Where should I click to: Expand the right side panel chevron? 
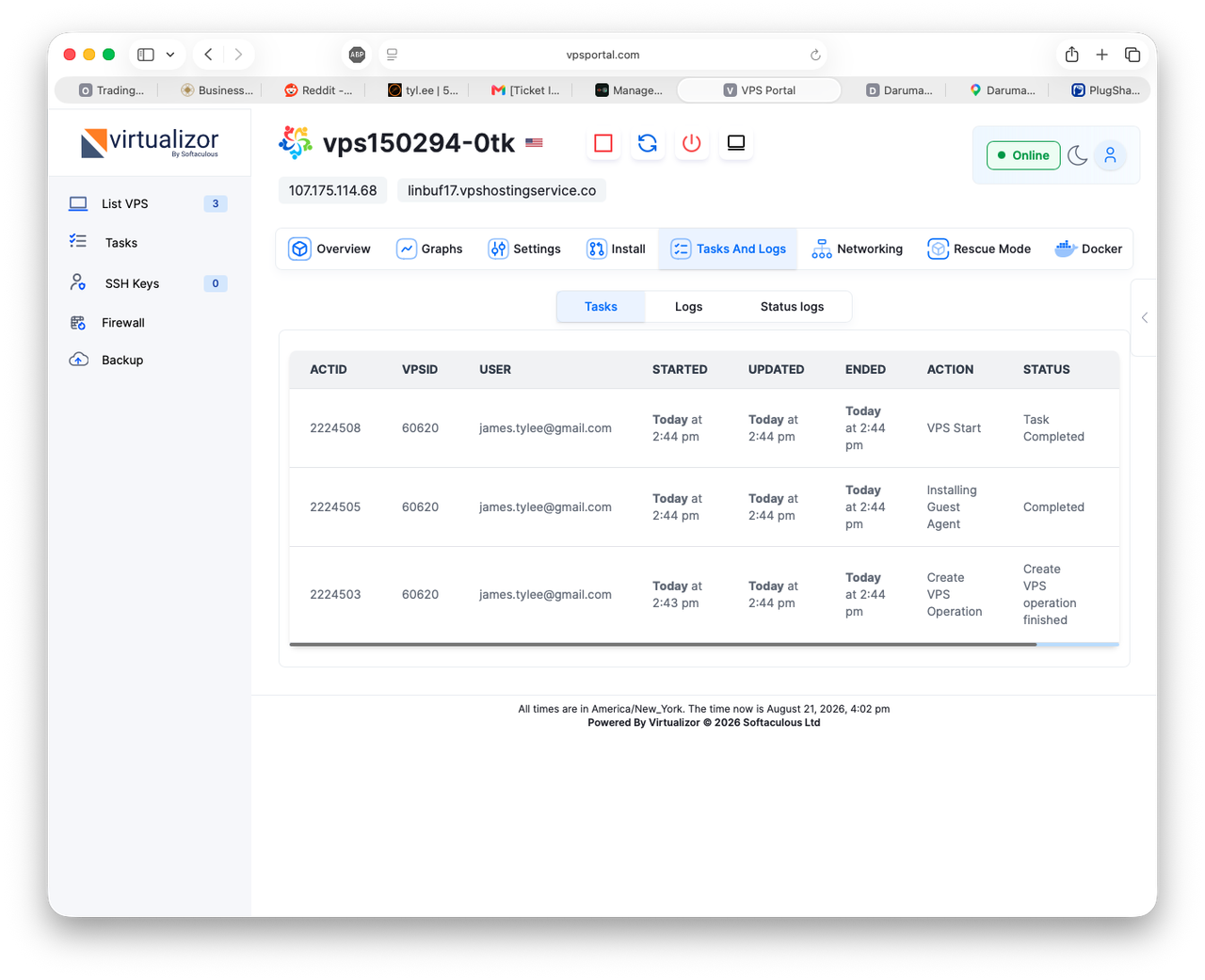coord(1145,318)
